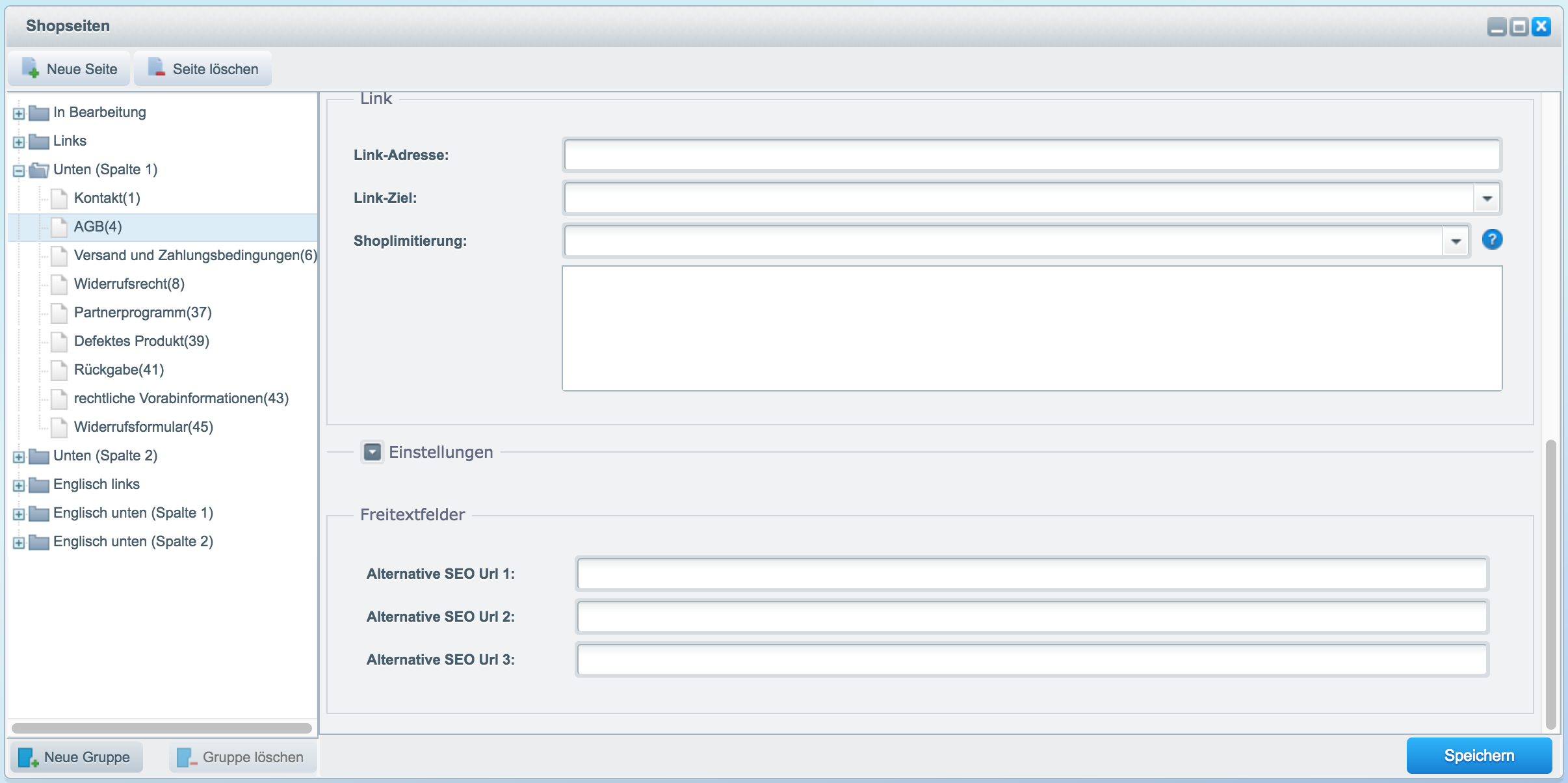Focus the Alternative SEO Url 3 field

point(1032,659)
